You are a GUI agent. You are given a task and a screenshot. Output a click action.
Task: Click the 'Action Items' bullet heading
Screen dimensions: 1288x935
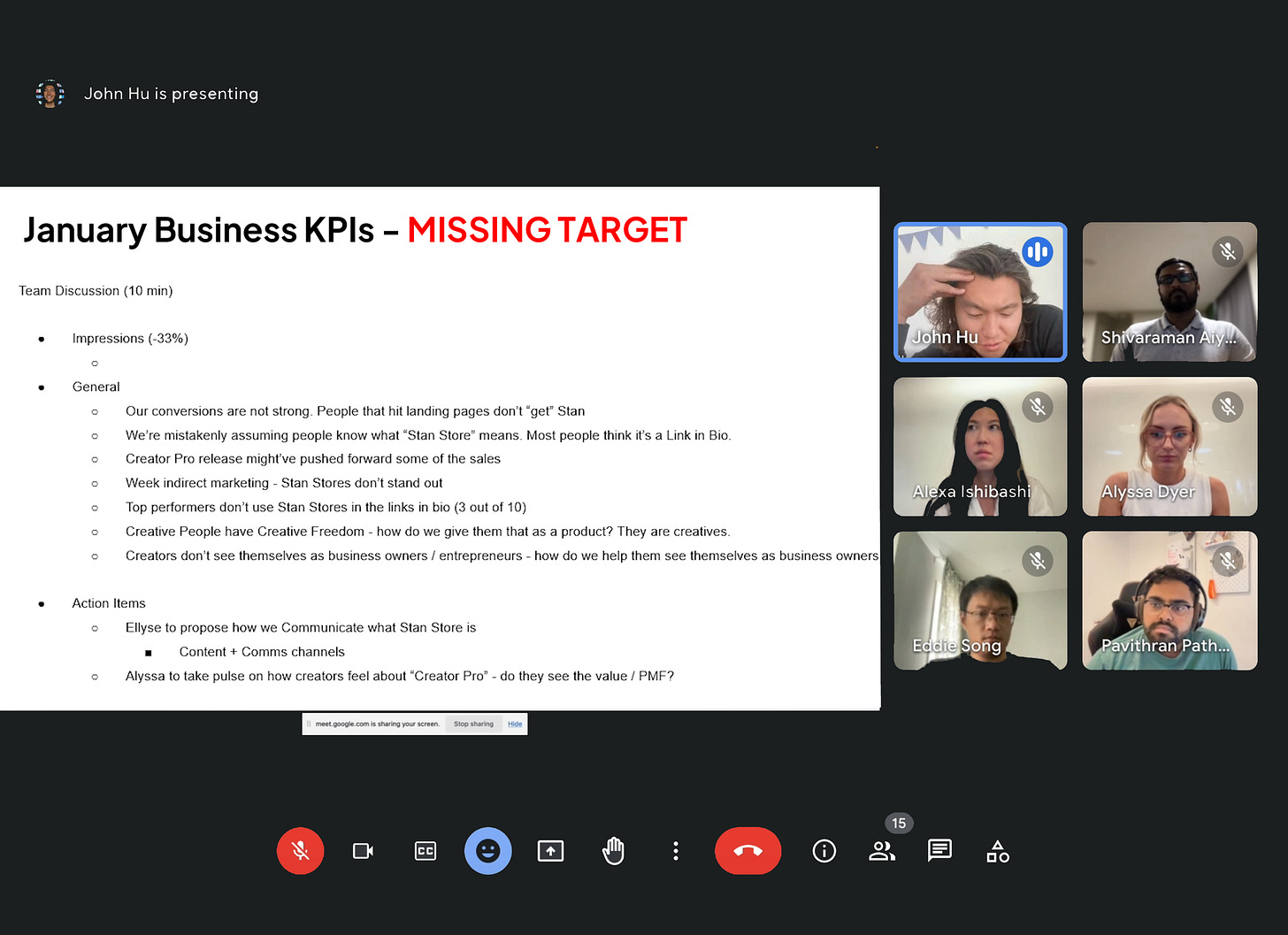point(109,603)
